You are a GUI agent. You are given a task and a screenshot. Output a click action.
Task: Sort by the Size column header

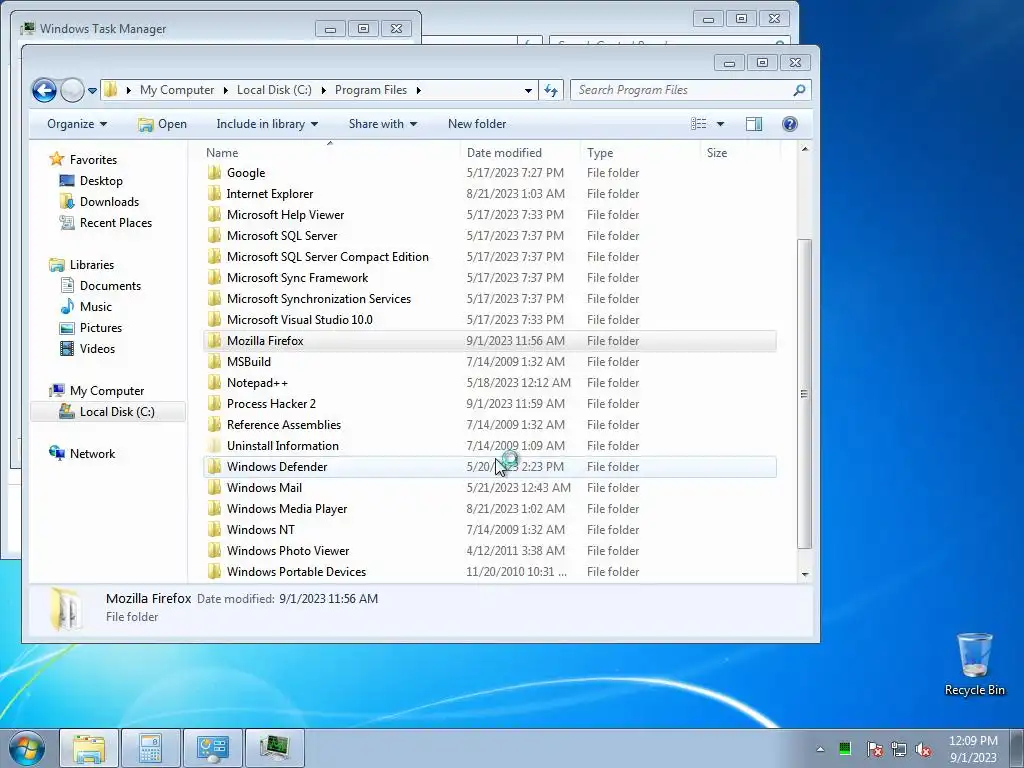tap(716, 153)
